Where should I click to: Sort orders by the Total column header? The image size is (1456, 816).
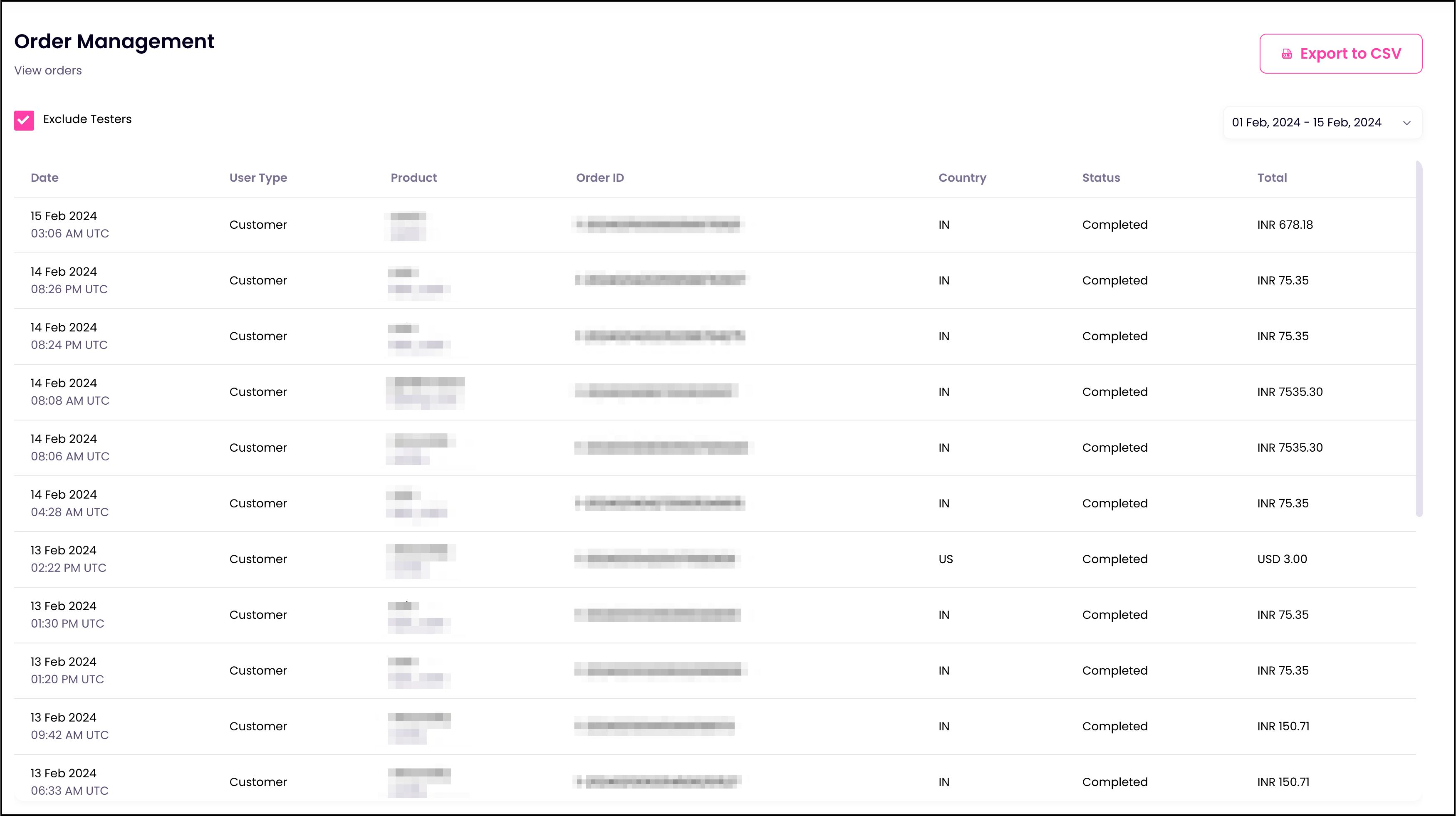1272,178
